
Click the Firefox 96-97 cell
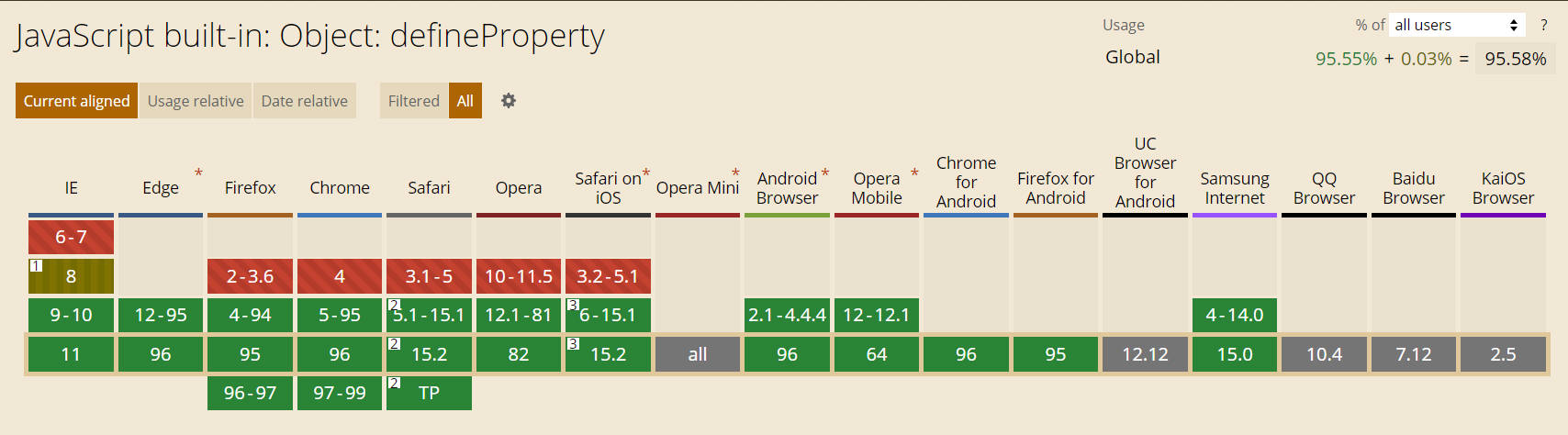[250, 393]
